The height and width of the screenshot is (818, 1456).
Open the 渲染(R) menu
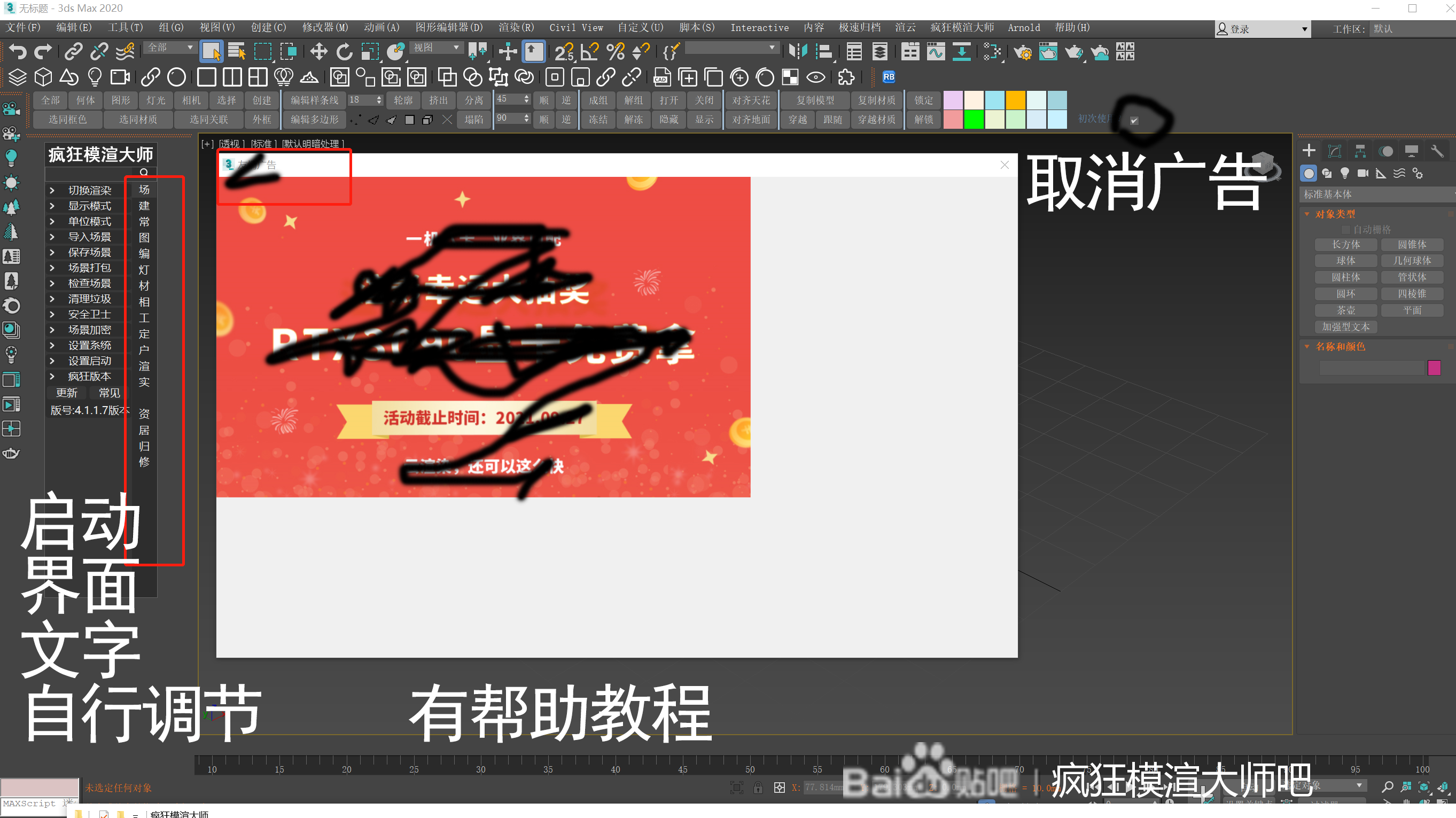pyautogui.click(x=516, y=28)
